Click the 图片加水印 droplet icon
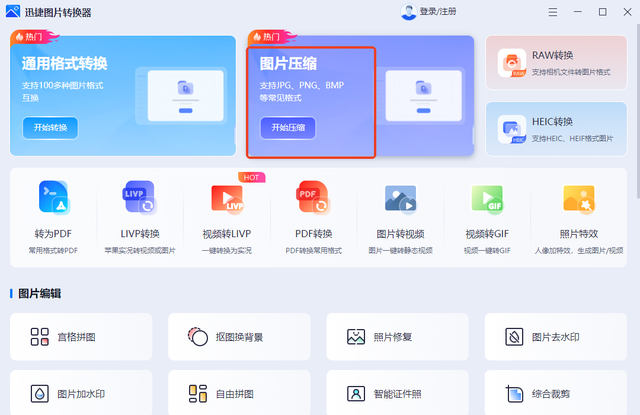This screenshot has height=415, width=640. (x=40, y=394)
